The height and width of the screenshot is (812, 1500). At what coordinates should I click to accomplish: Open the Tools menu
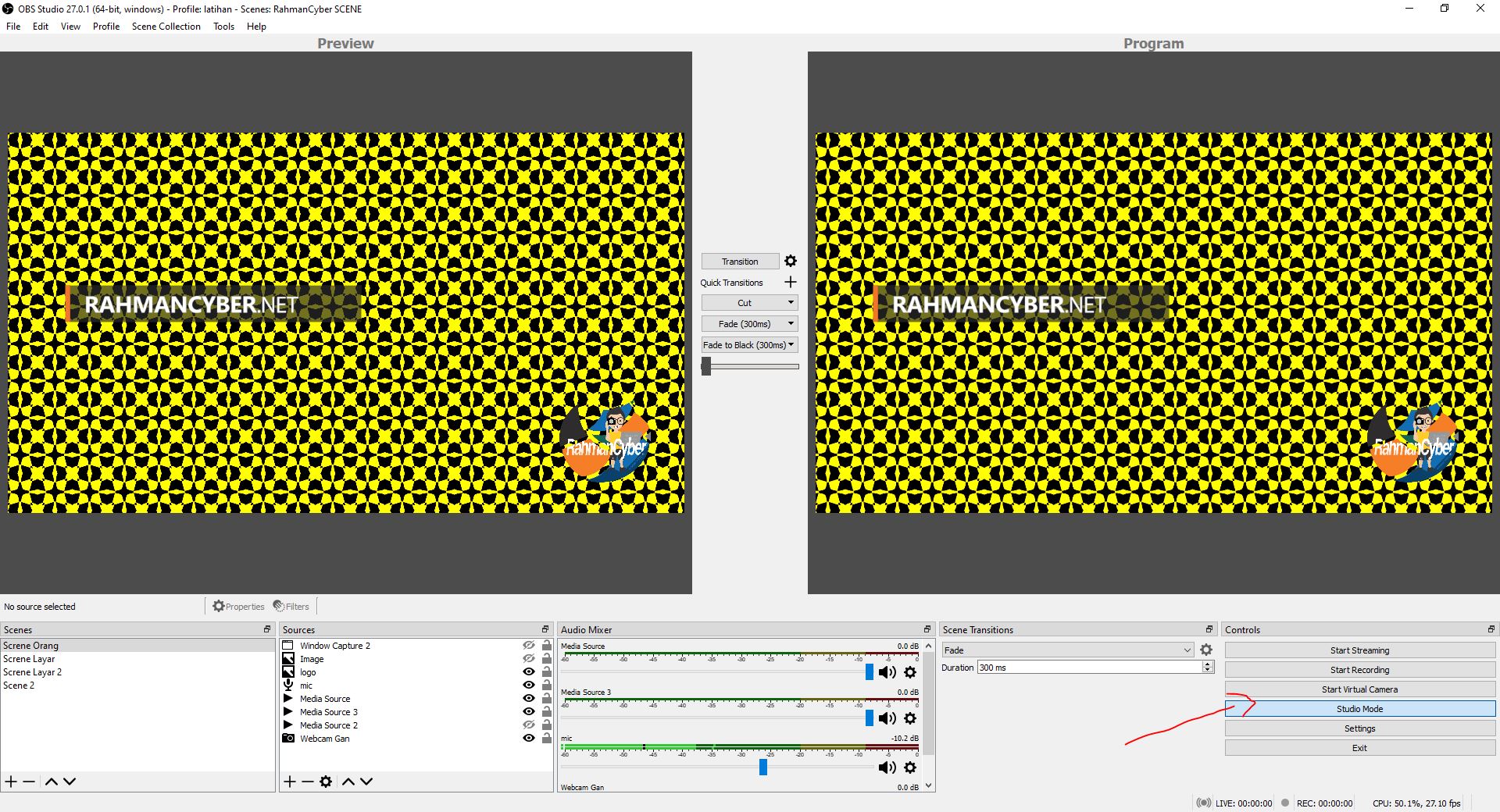(x=223, y=26)
